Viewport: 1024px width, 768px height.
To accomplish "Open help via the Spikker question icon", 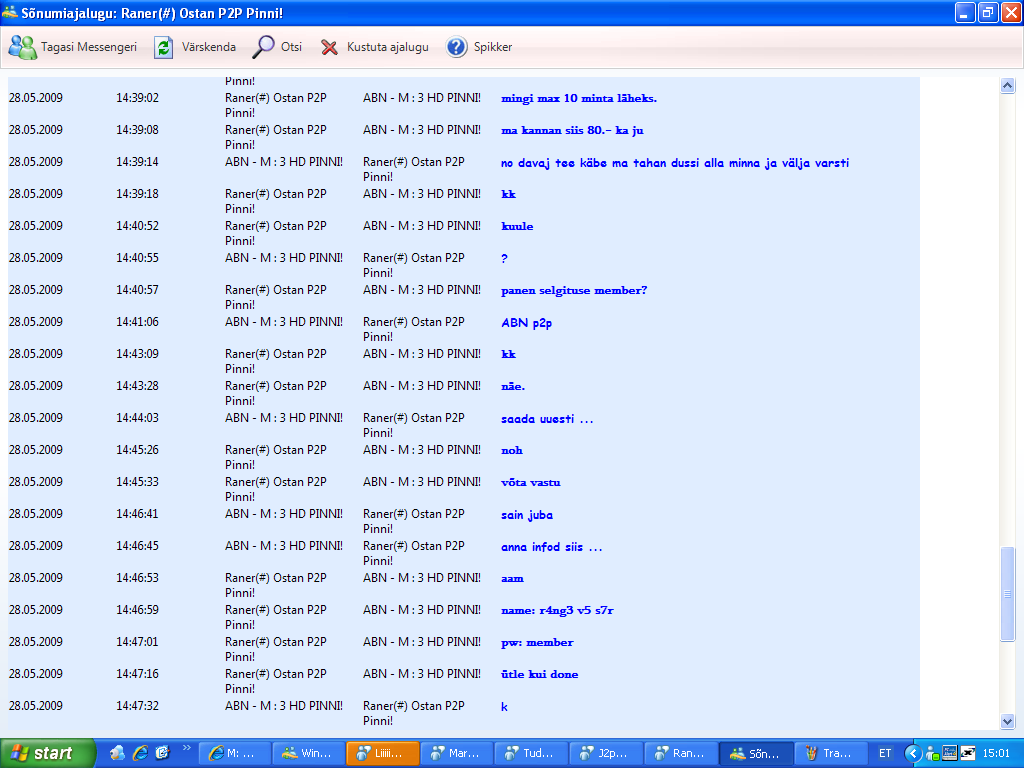I will (x=457, y=47).
